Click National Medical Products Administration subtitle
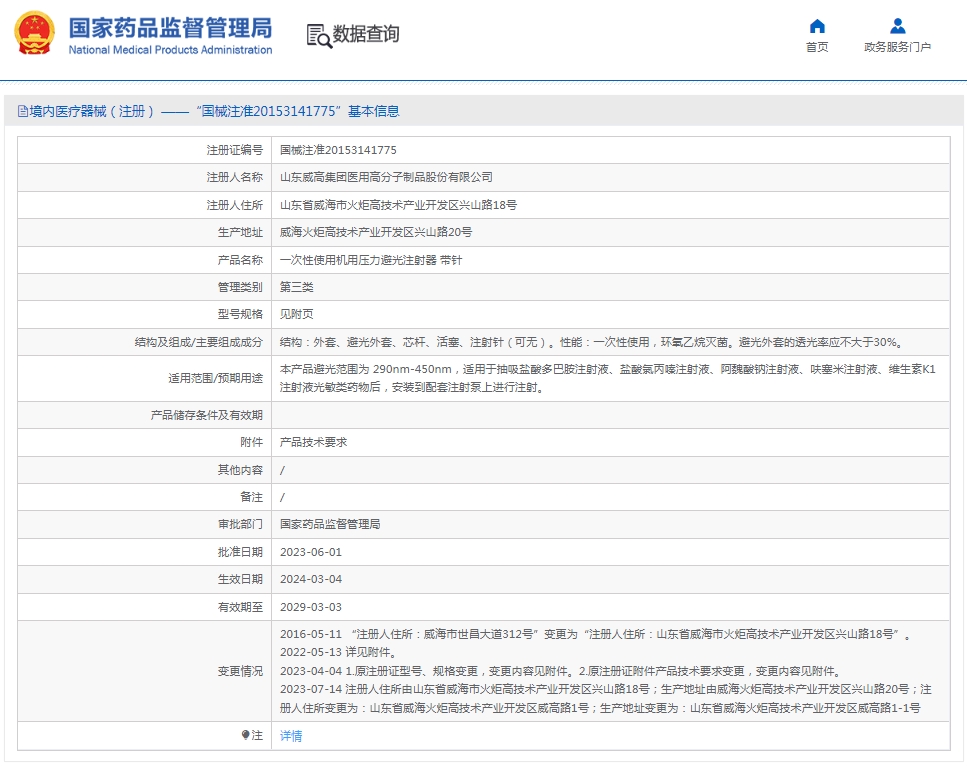 170,50
